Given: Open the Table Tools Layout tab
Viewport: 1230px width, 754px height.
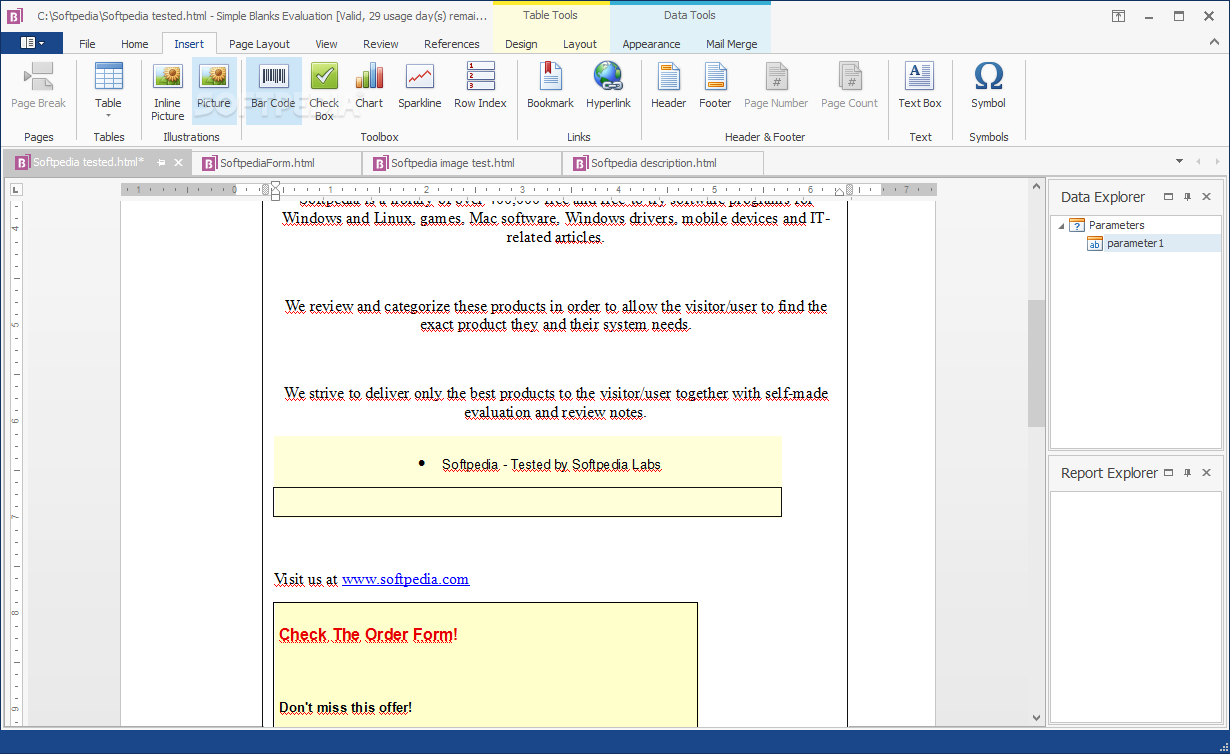Looking at the screenshot, I should pyautogui.click(x=579, y=44).
